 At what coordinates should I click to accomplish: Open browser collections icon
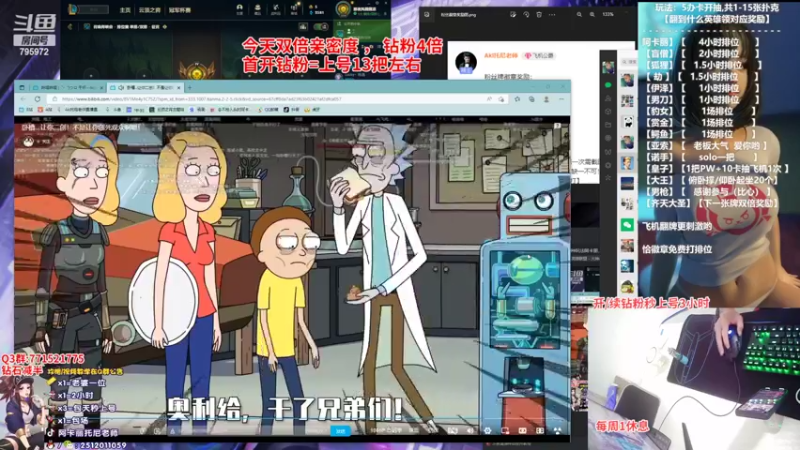(x=531, y=99)
